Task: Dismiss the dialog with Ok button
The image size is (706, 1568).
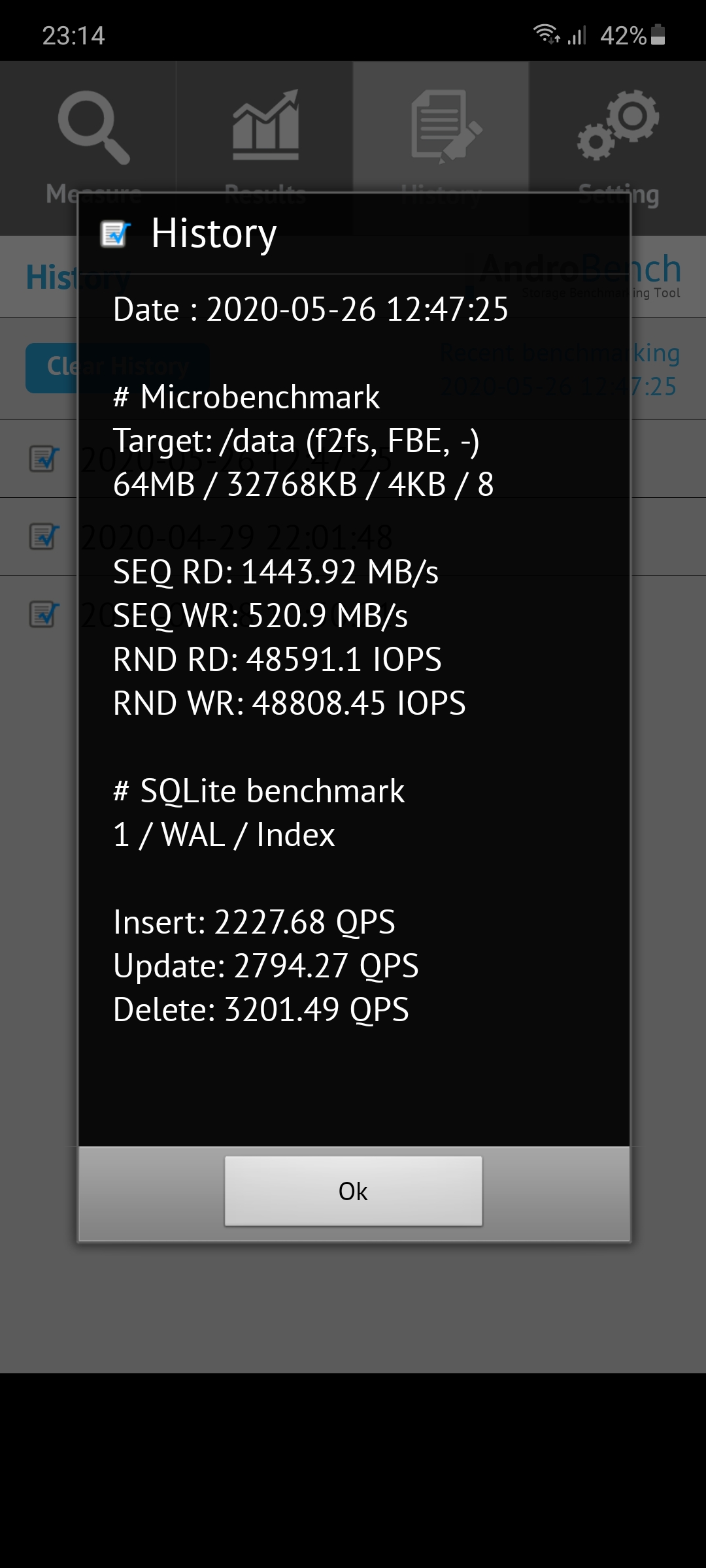Action: click(354, 1191)
